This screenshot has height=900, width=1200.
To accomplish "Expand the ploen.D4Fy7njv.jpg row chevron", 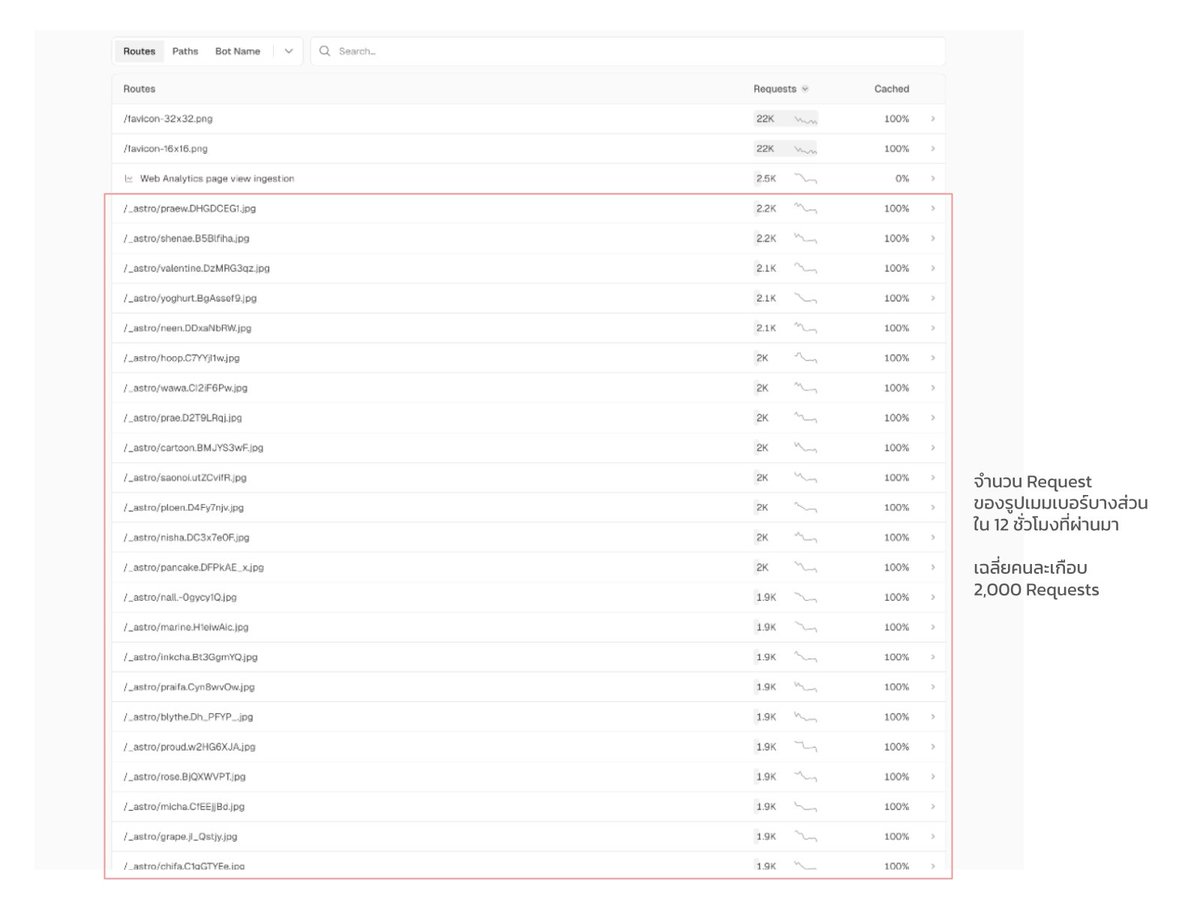I will (x=933, y=508).
